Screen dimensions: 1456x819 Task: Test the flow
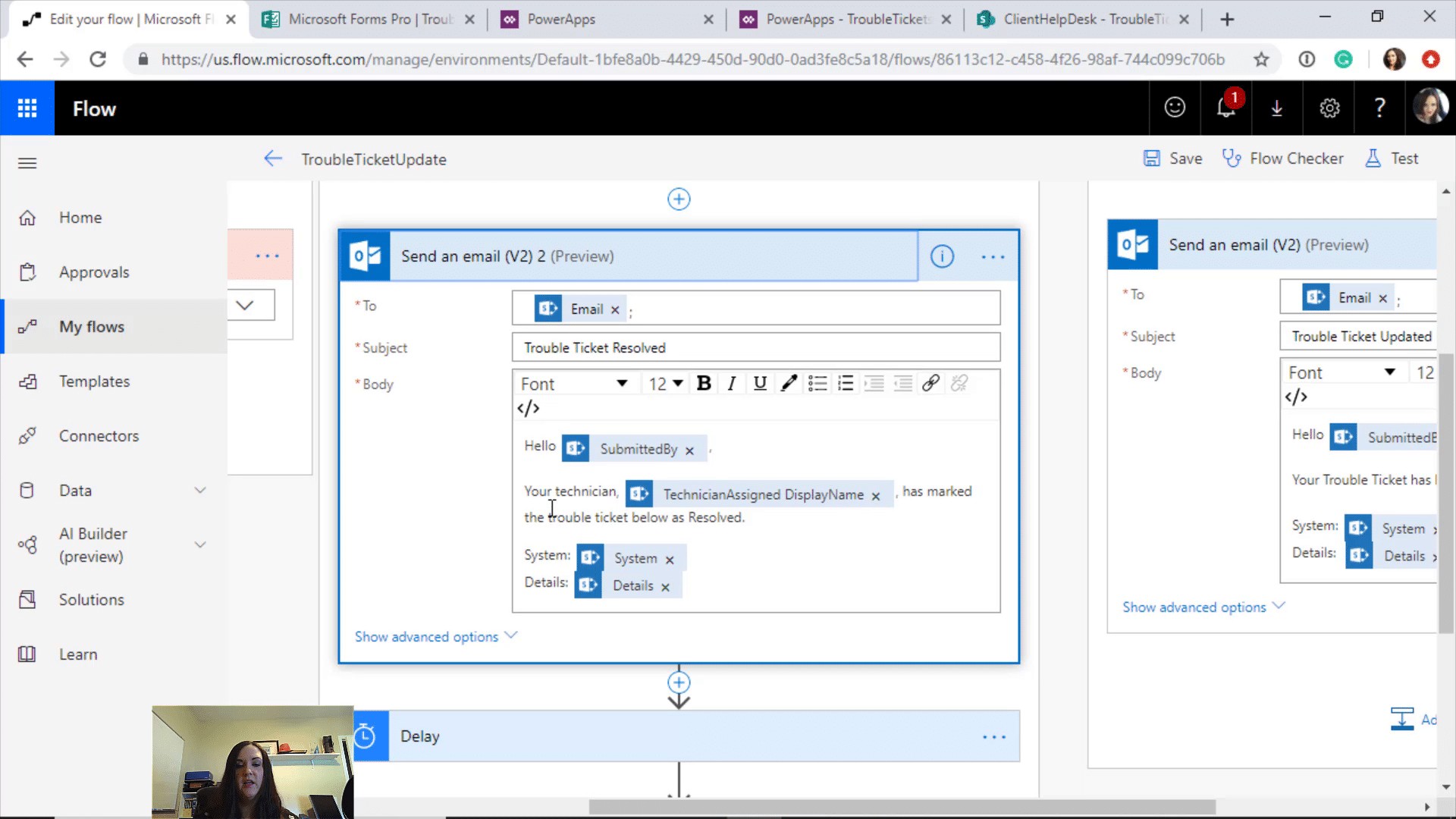coord(1392,158)
